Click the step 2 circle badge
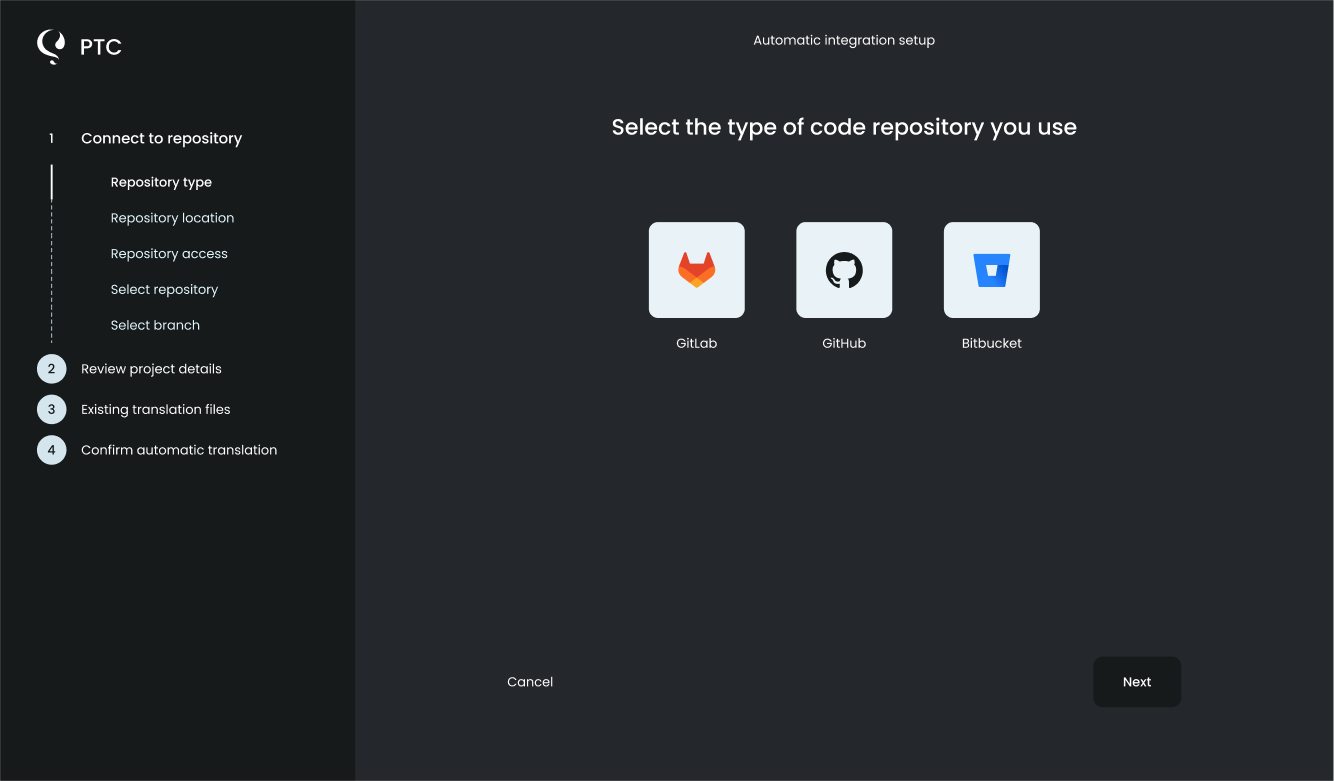 pyautogui.click(x=52, y=369)
